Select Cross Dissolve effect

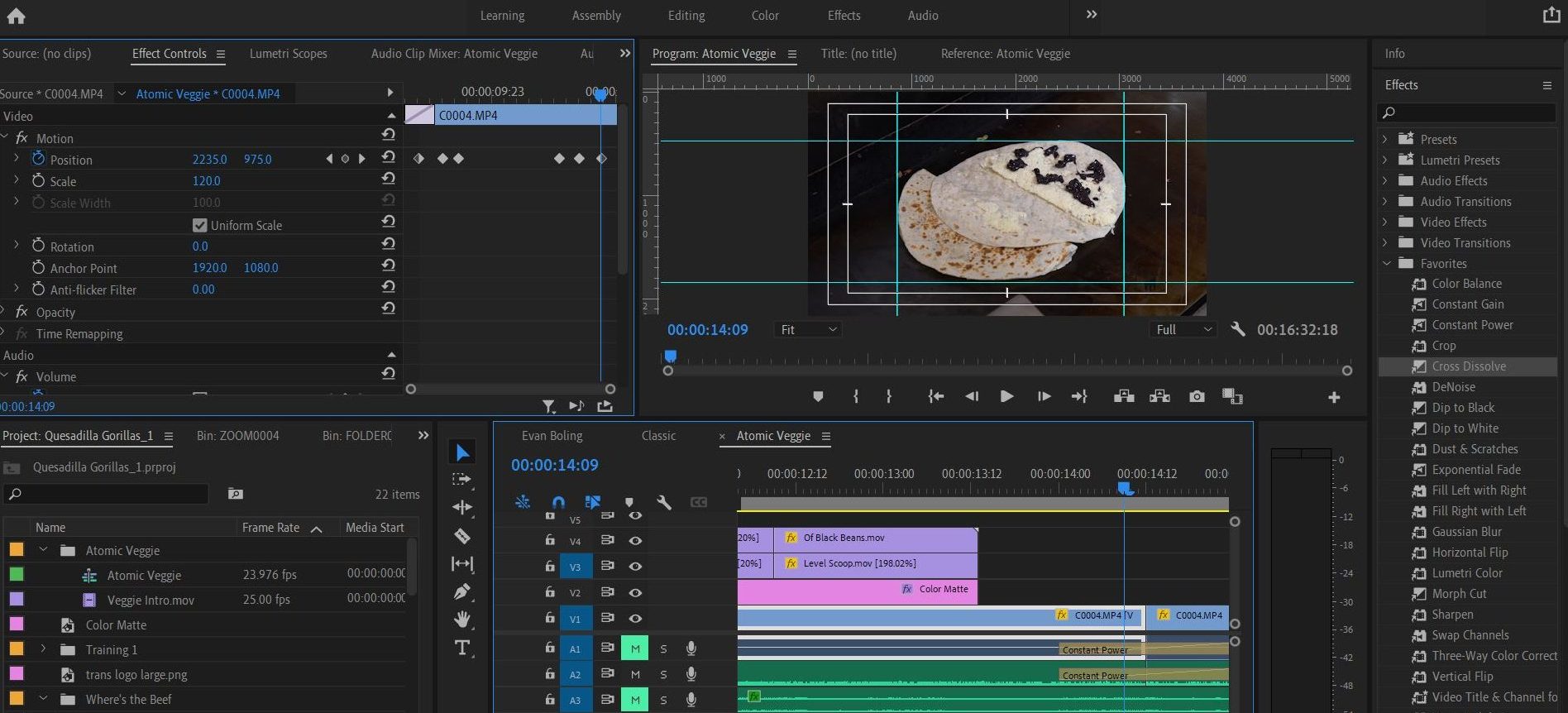click(1468, 366)
